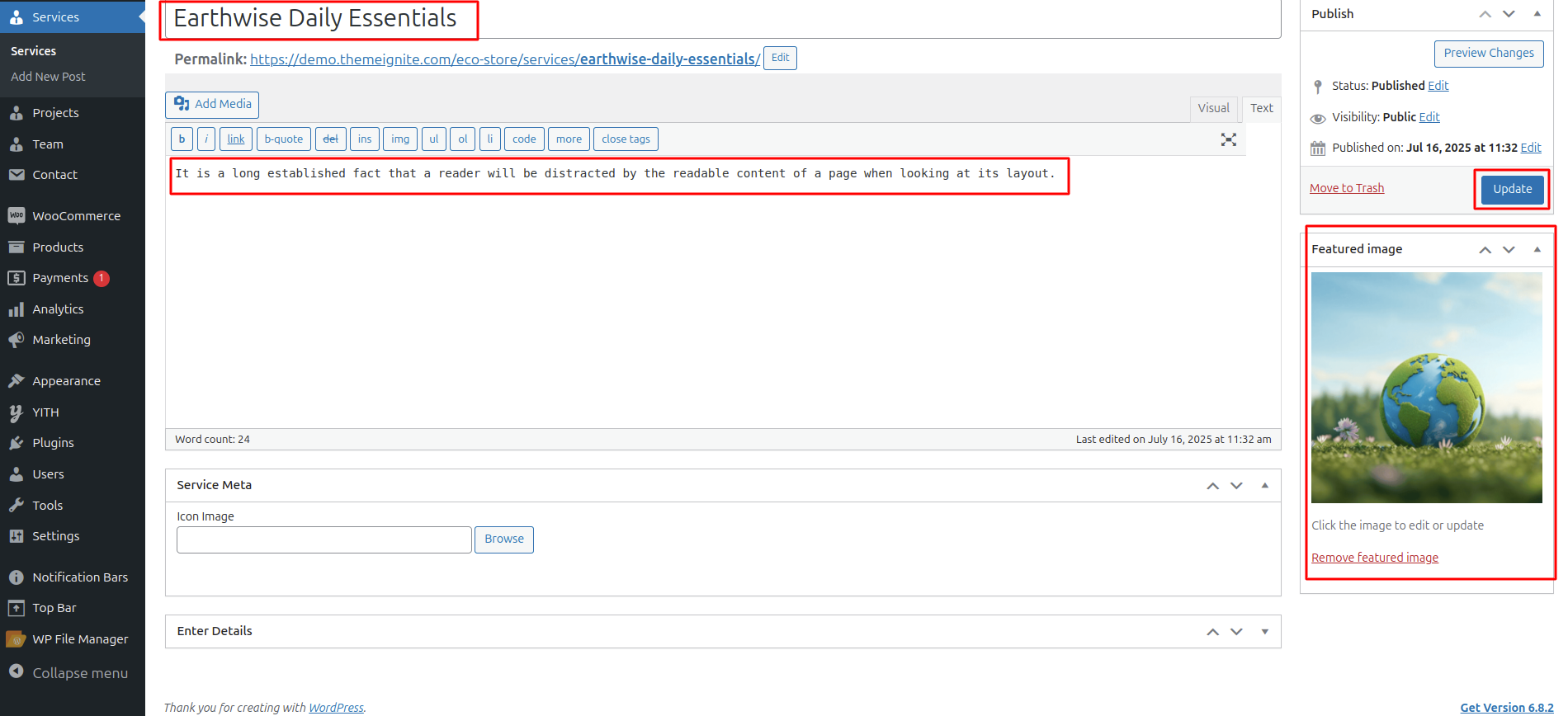Click the Remove featured image link
This screenshot has height=716, width=1568.
click(x=1374, y=558)
